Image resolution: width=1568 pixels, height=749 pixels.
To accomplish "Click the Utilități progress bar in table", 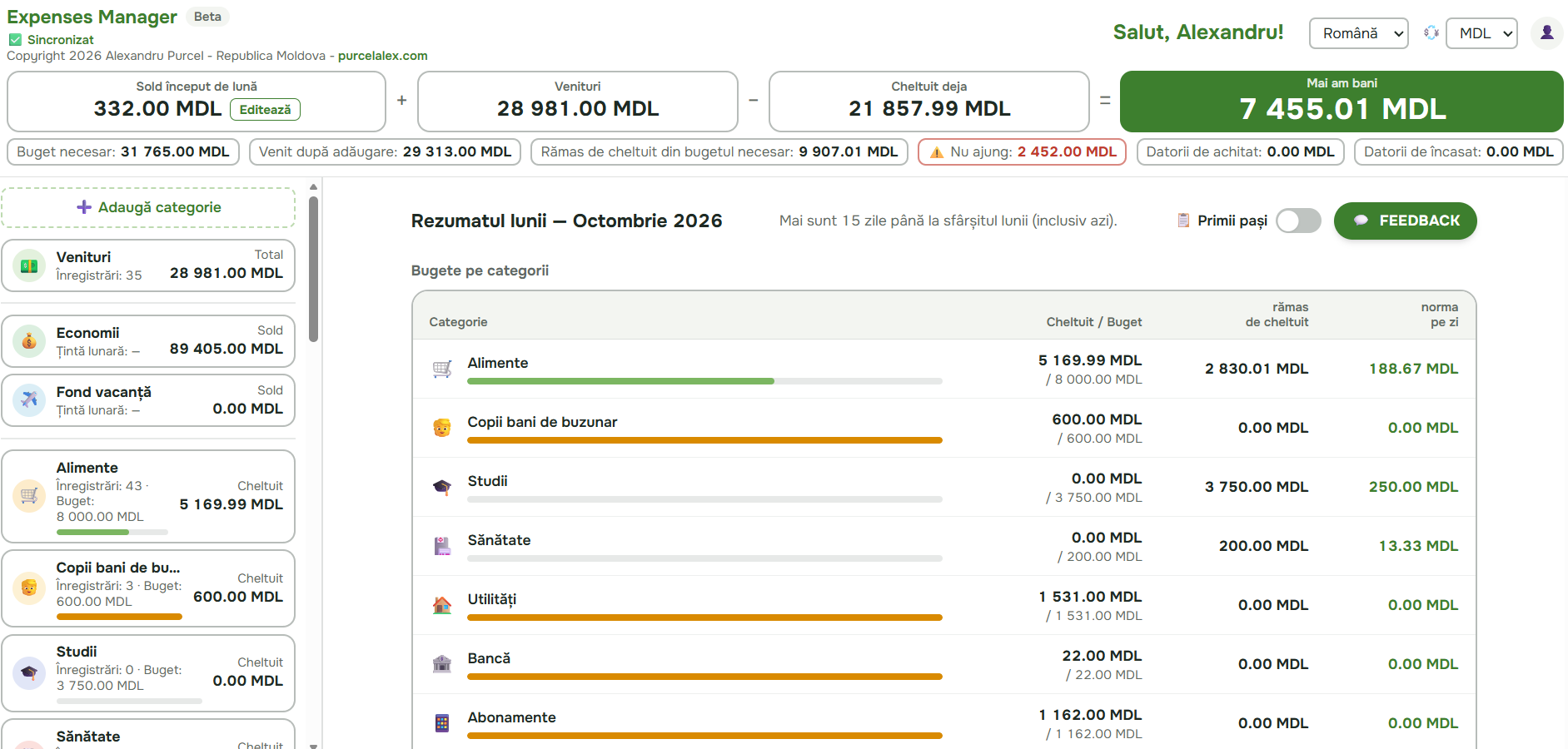I will click(704, 618).
